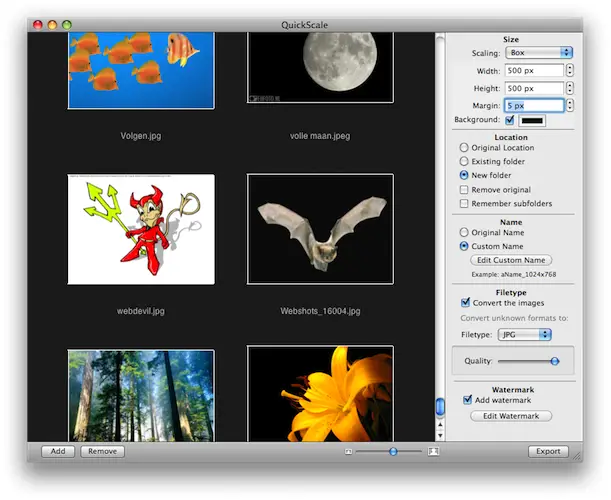The width and height of the screenshot is (611, 500).
Task: Click the Width stepper arrows
Action: point(570,70)
